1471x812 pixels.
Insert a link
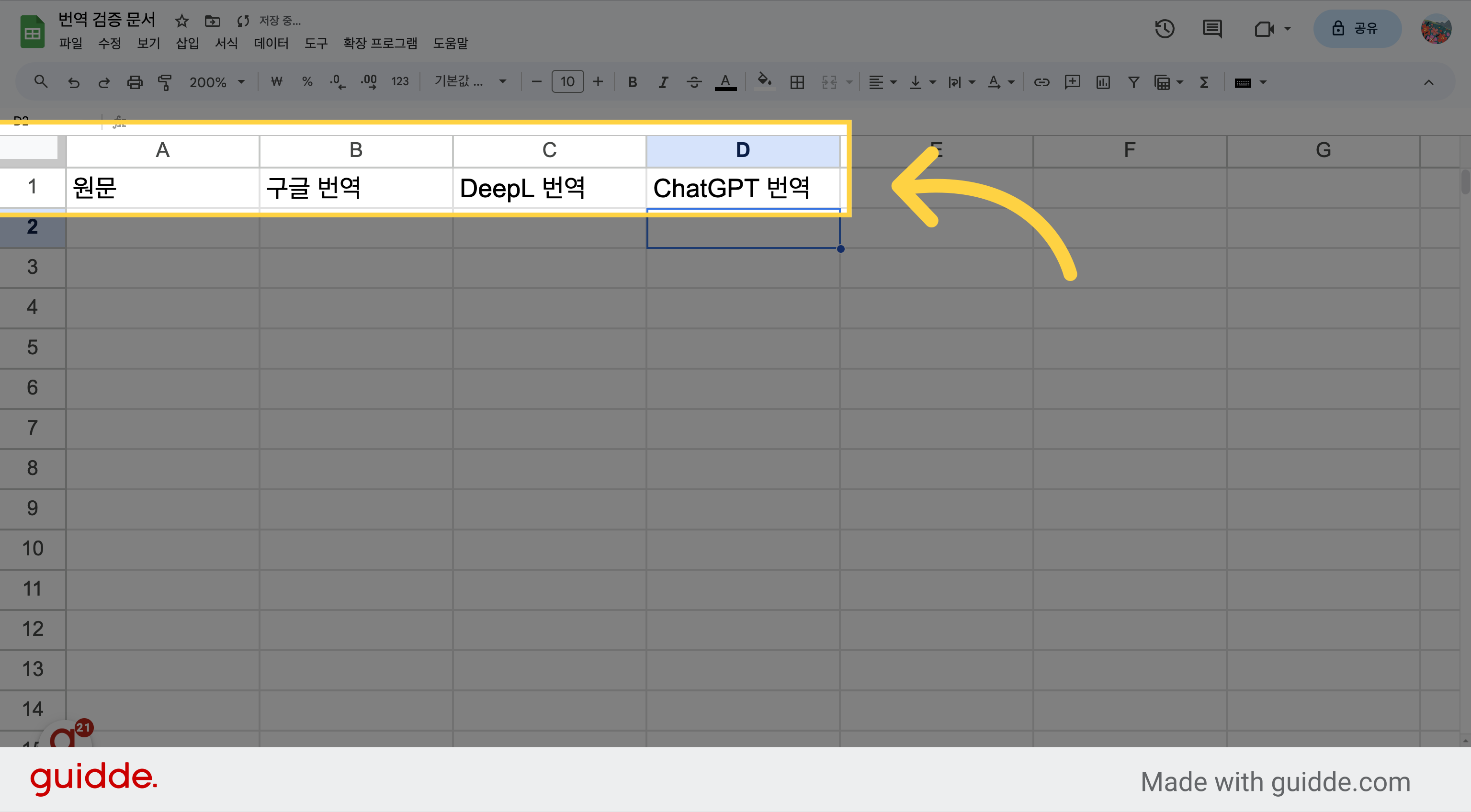click(1041, 82)
